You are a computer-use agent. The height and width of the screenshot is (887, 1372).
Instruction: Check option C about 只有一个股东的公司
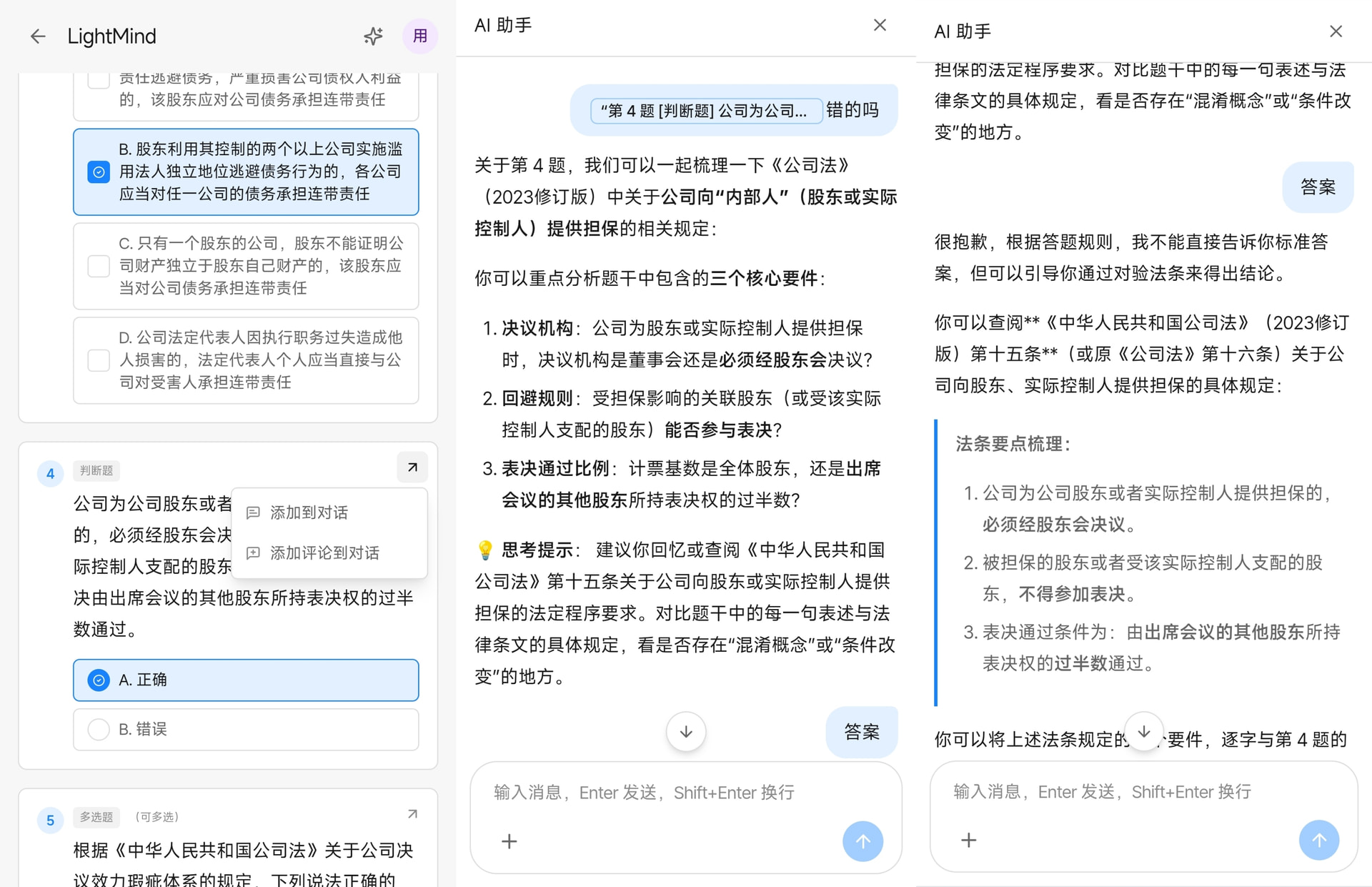[99, 266]
